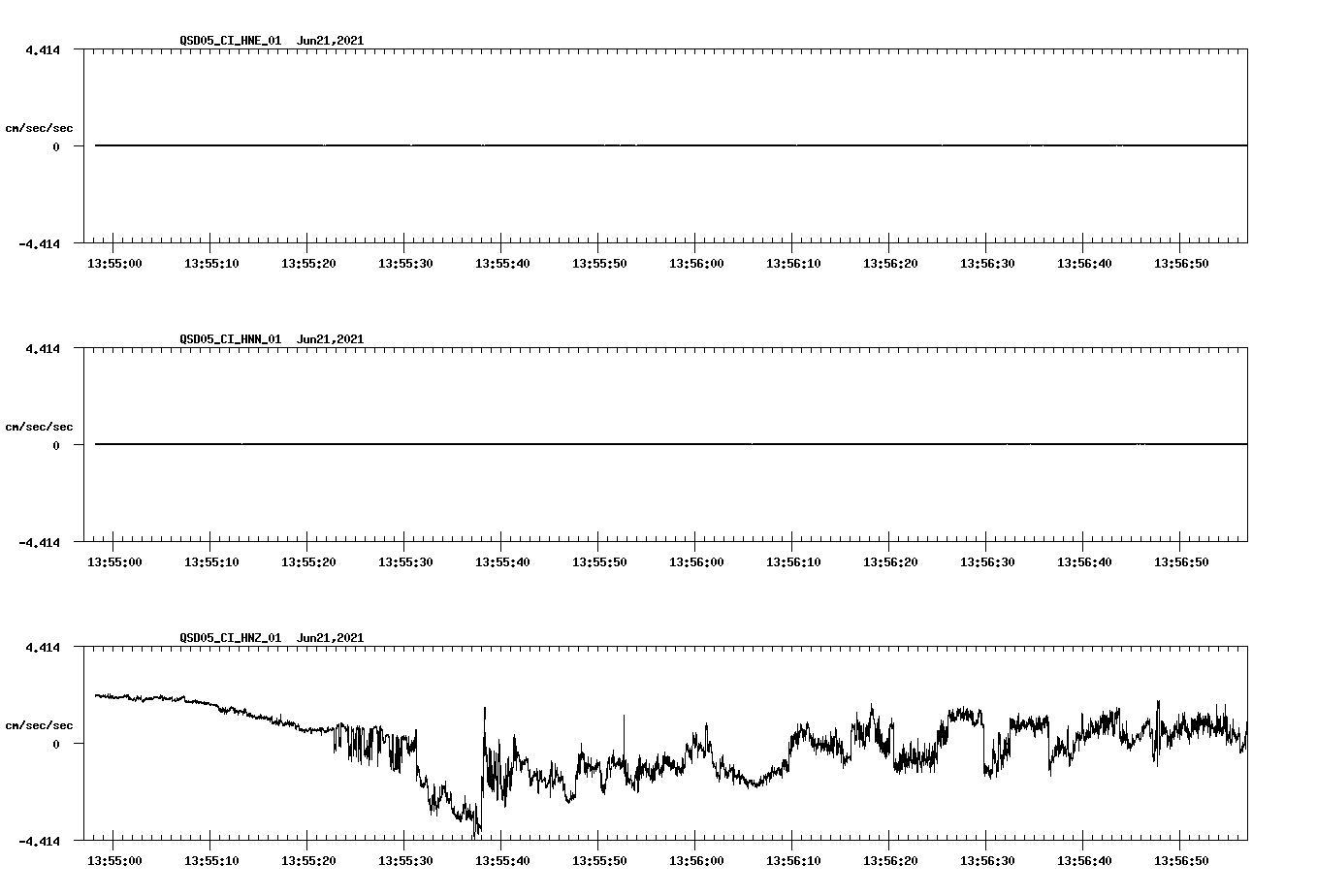Pick 13:55:10 time label under HNZ plot

pos(211,861)
